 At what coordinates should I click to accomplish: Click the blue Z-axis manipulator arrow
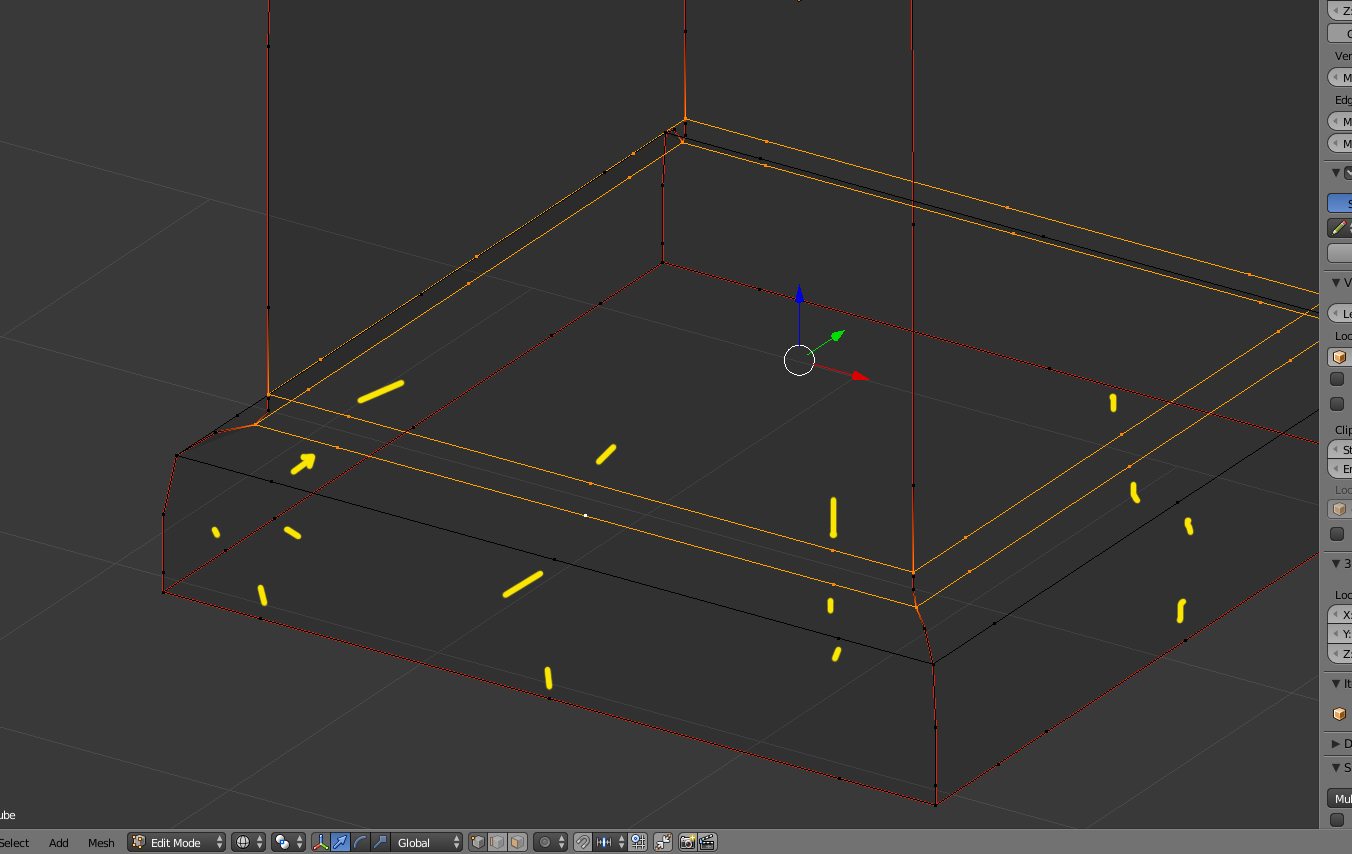point(799,295)
